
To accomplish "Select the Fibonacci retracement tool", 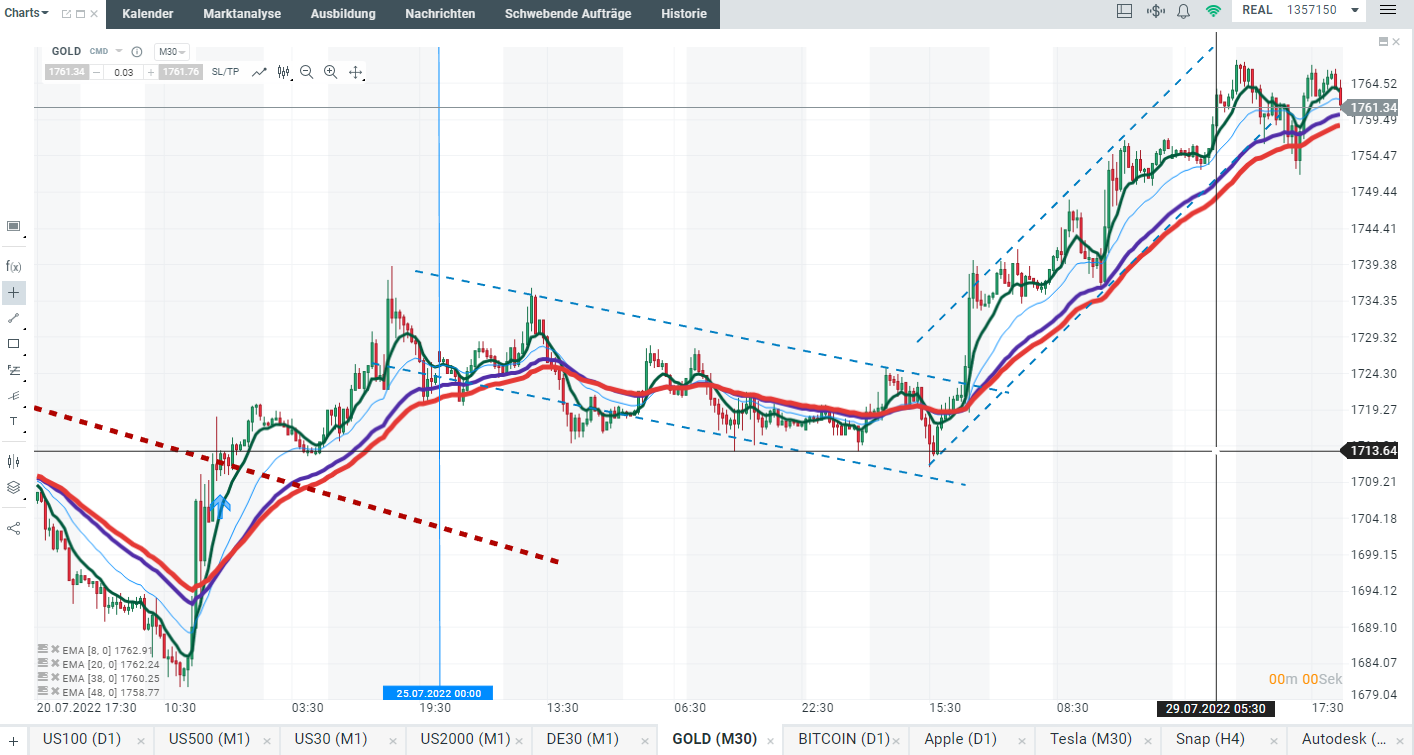I will [x=14, y=370].
